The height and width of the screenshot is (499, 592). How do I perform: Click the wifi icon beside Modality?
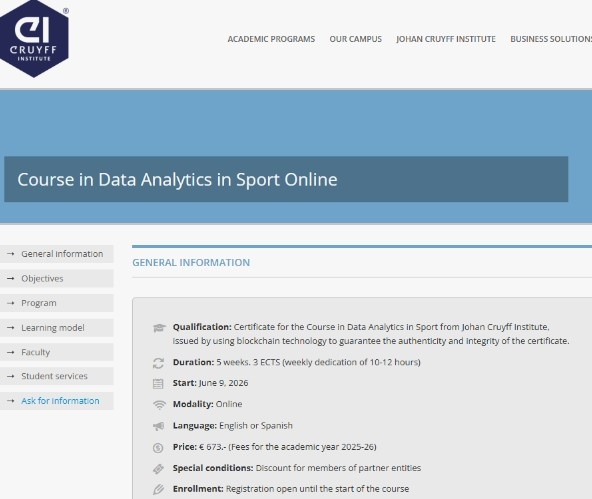(x=159, y=405)
